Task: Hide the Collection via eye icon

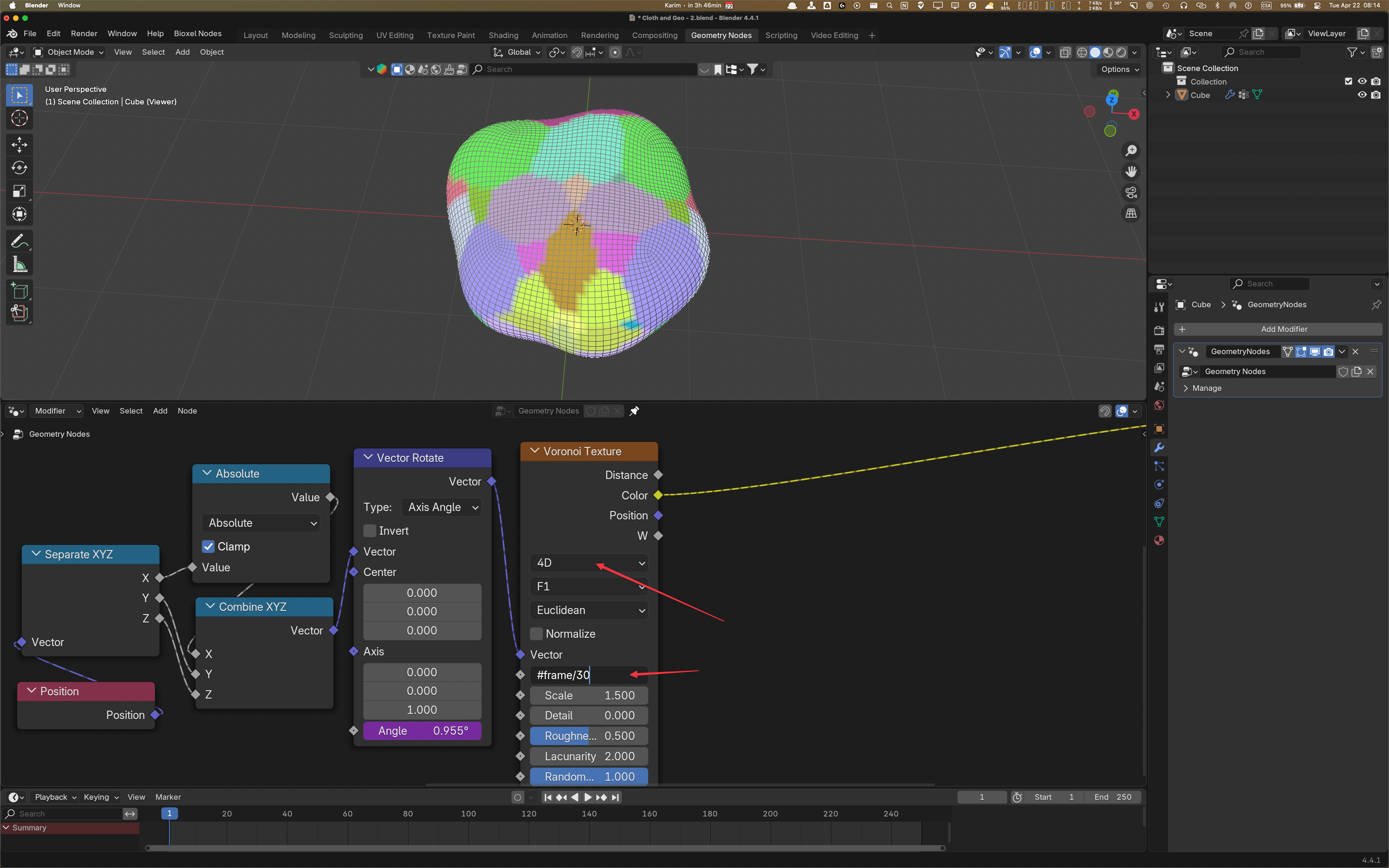Action: [1362, 82]
